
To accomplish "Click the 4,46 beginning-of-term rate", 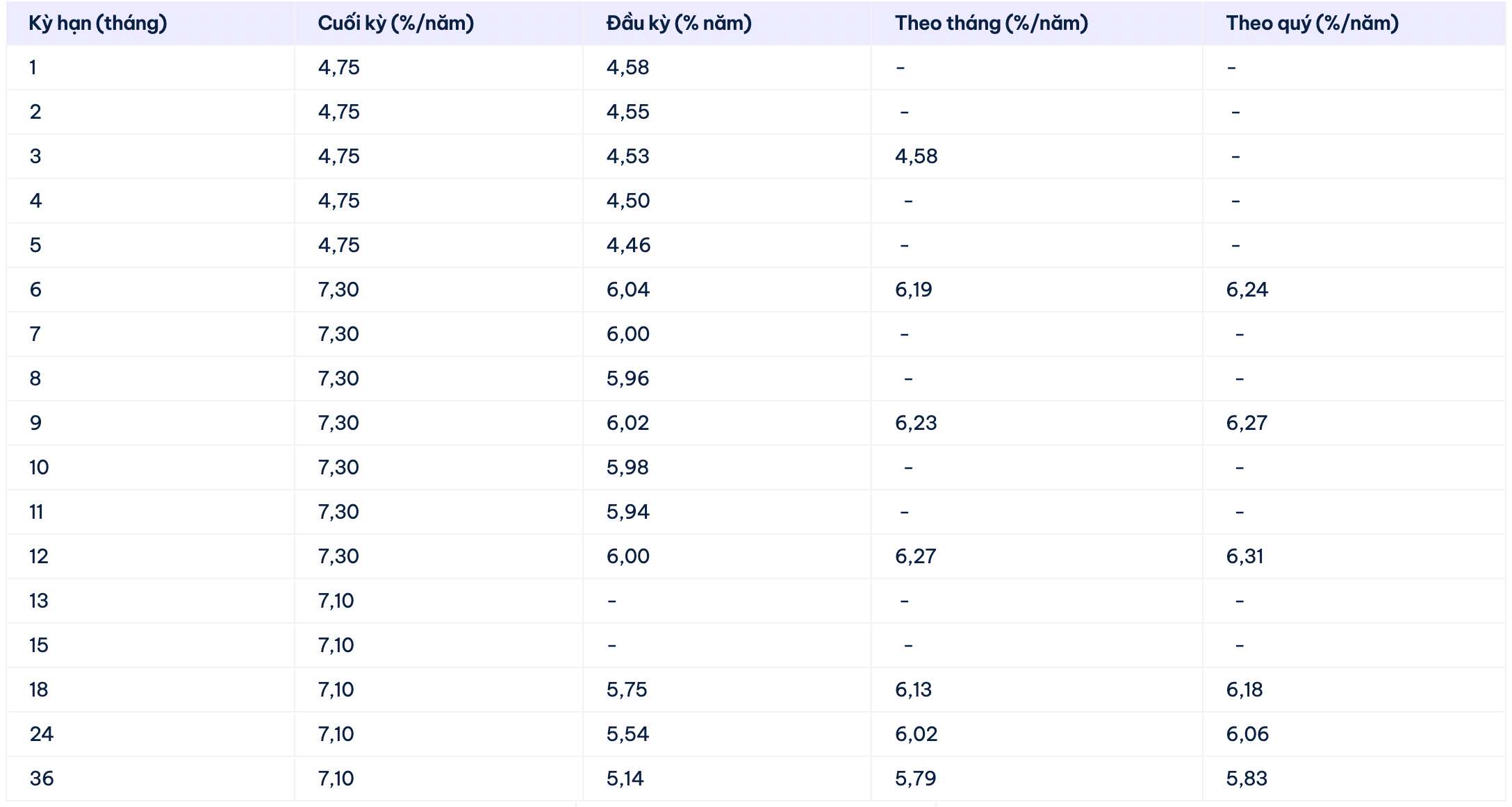I will 628,246.
